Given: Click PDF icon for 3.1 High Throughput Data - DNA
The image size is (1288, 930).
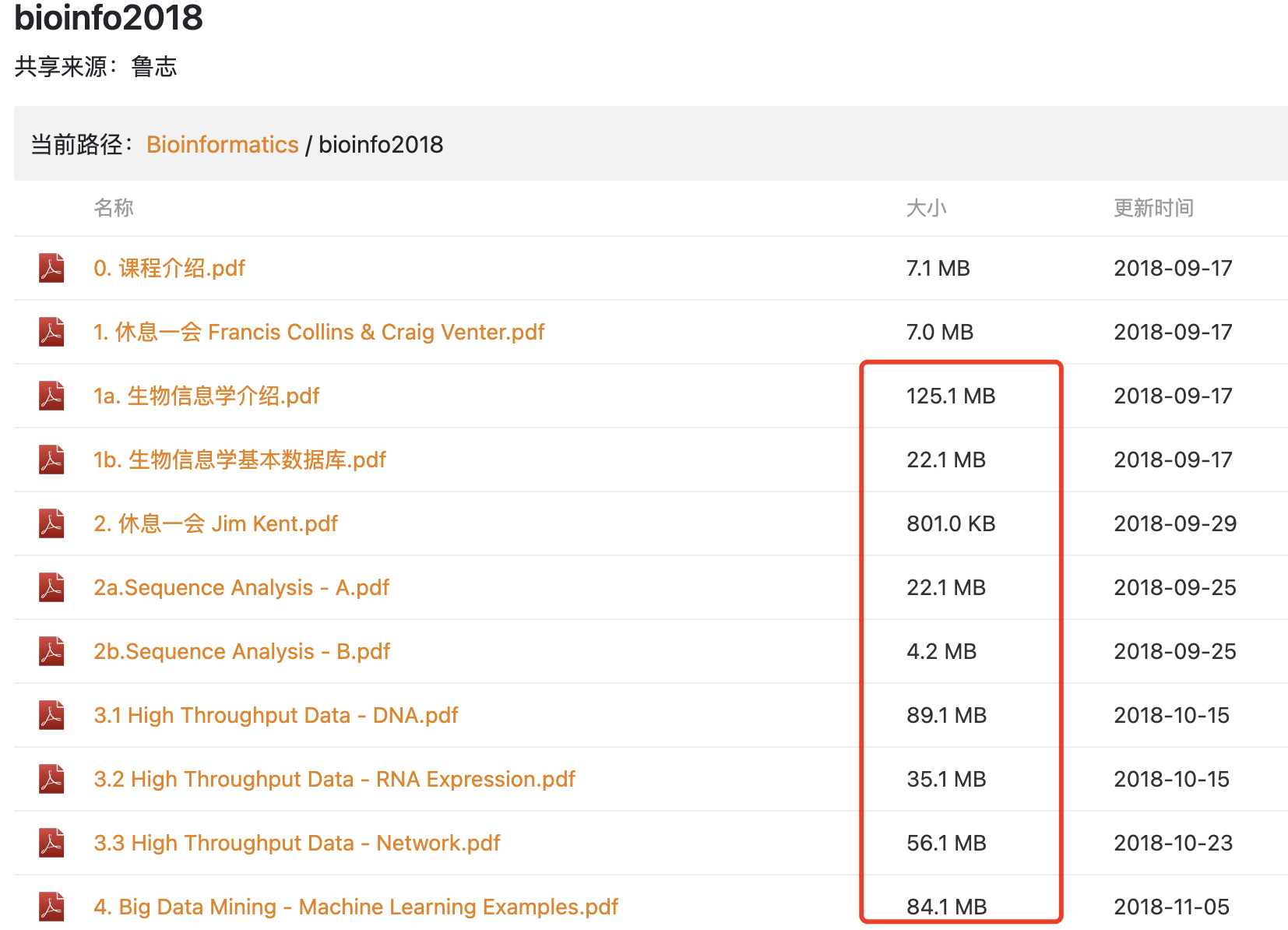Looking at the screenshot, I should [x=51, y=715].
